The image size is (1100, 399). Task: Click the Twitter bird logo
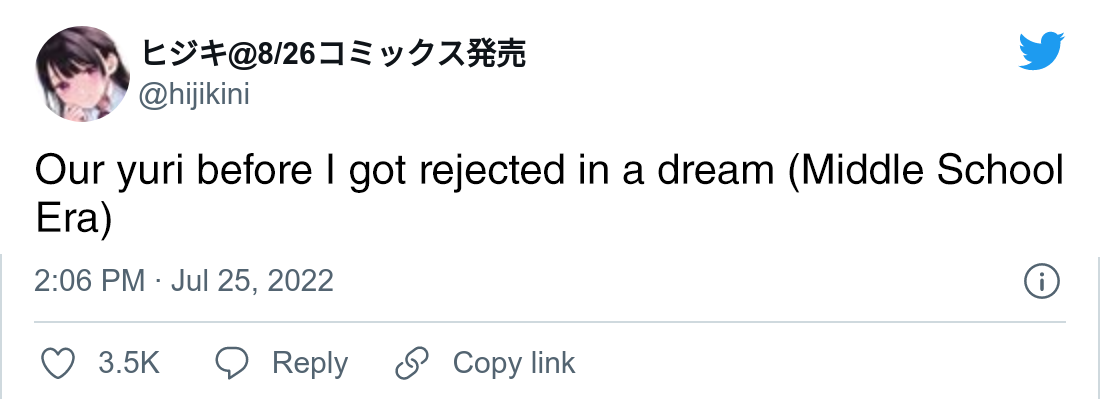point(1041,51)
